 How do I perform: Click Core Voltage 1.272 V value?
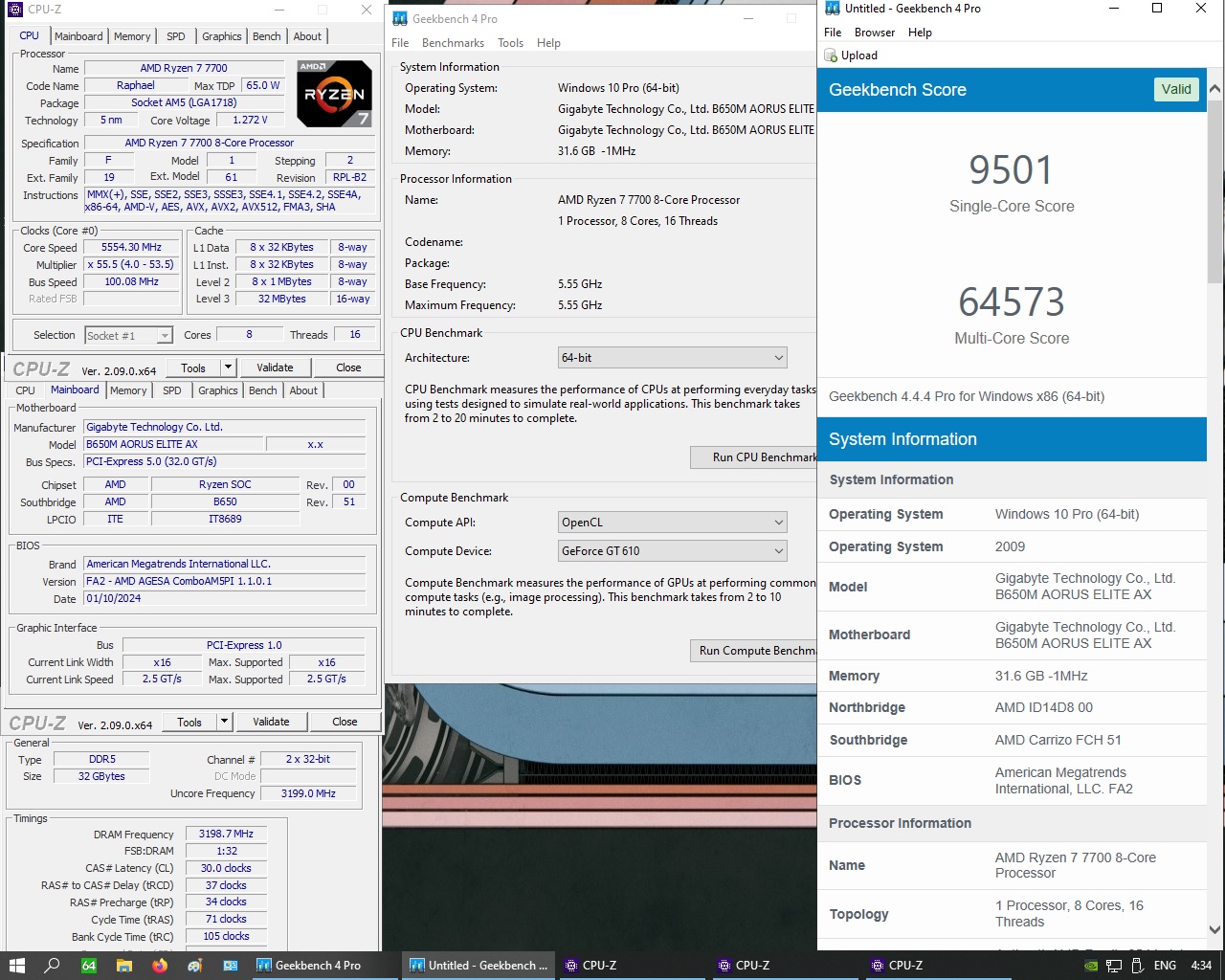tap(251, 120)
